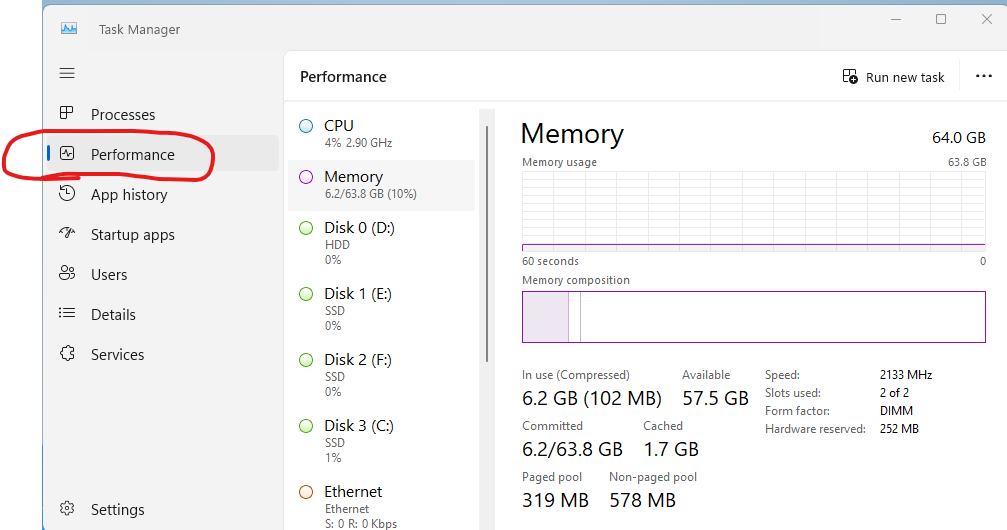Click the Disk 3 green circle indicator
Image resolution: width=1007 pixels, height=530 pixels.
point(306,426)
